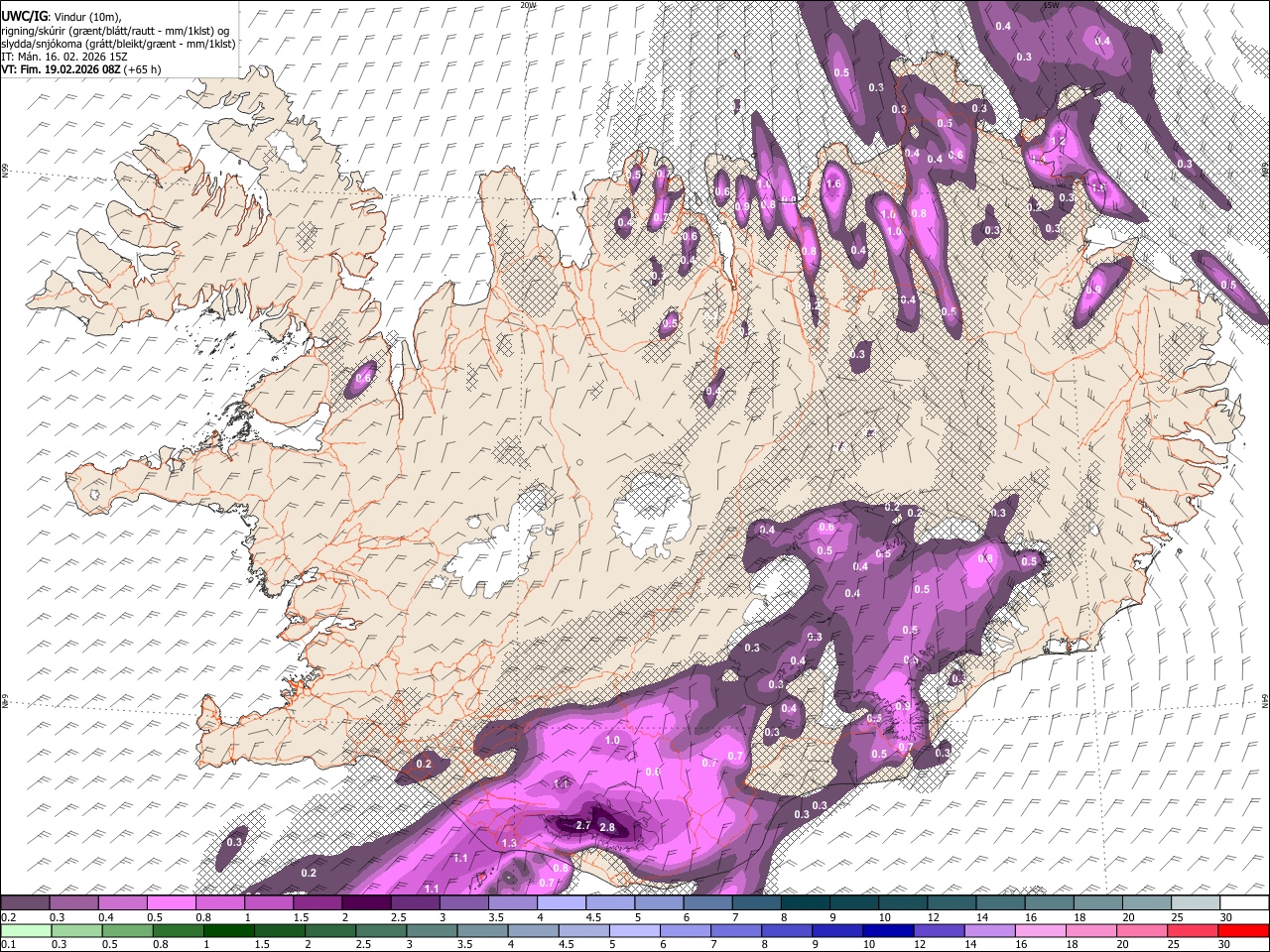Click the 2.8 precipitation value on the map
Image resolution: width=1270 pixels, height=952 pixels.
click(x=608, y=827)
